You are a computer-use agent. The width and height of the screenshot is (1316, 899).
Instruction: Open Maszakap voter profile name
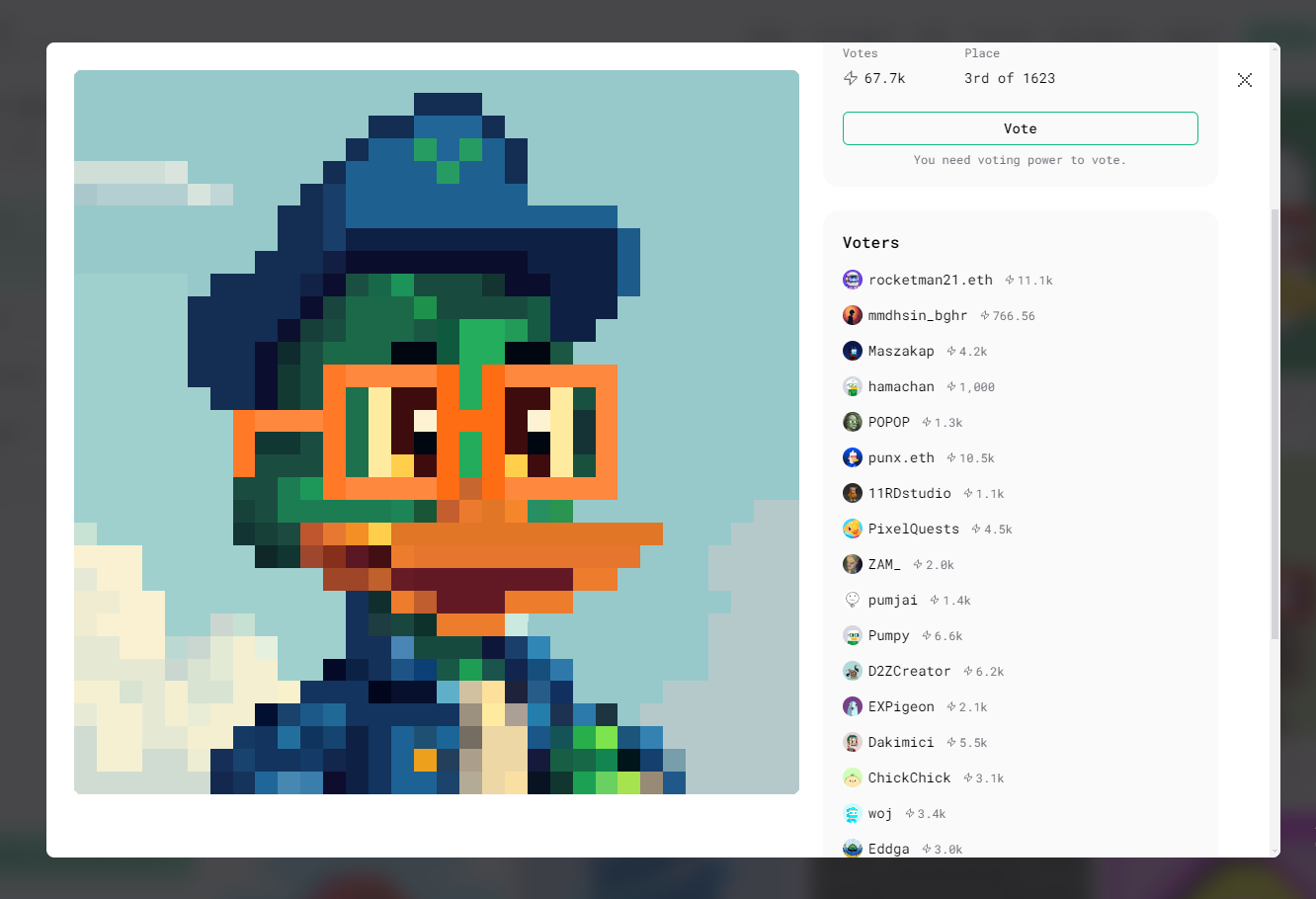tap(901, 351)
